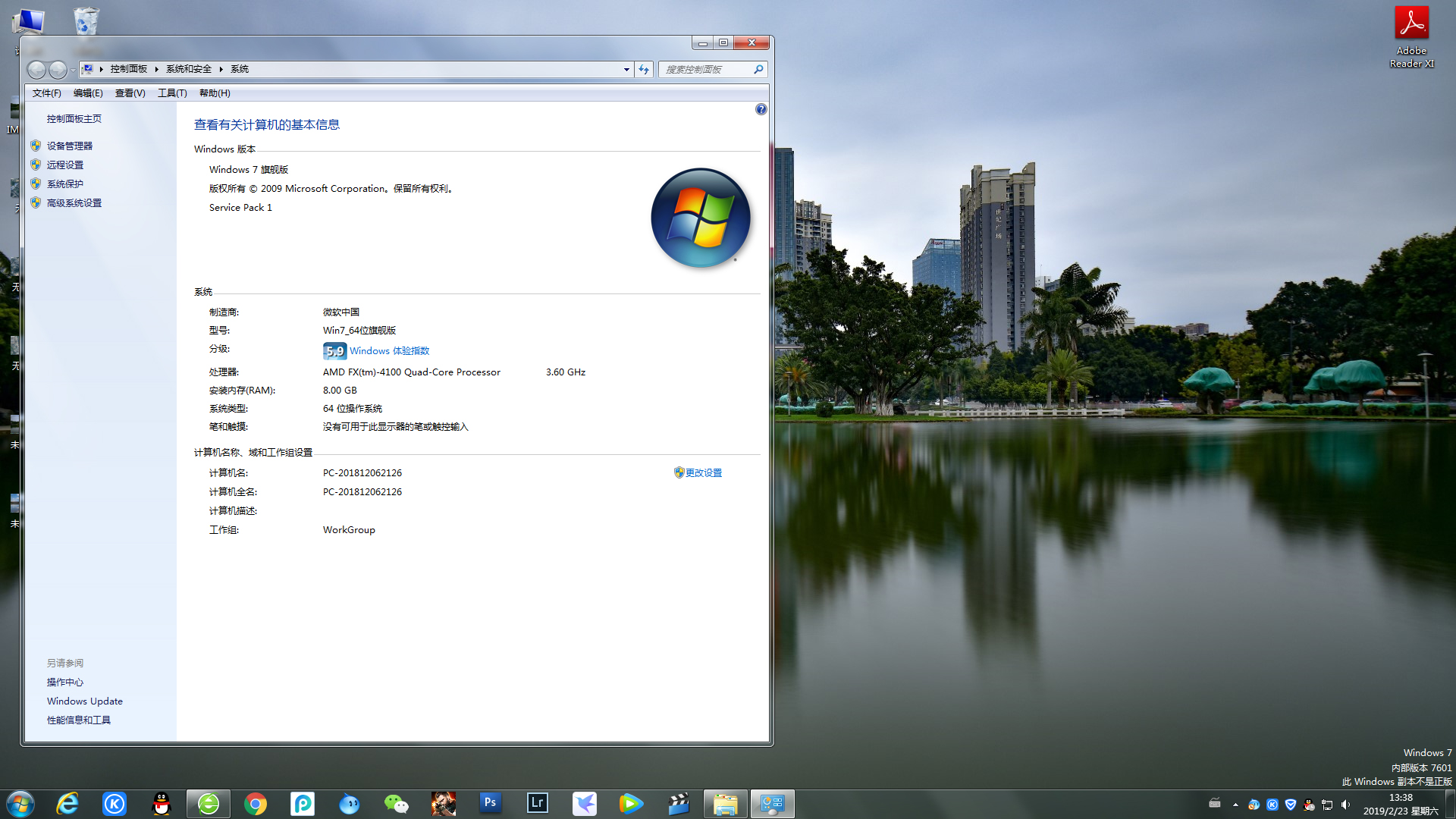This screenshot has width=1456, height=819.
Task: Click the volume speaker icon in the tray
Action: click(1345, 805)
